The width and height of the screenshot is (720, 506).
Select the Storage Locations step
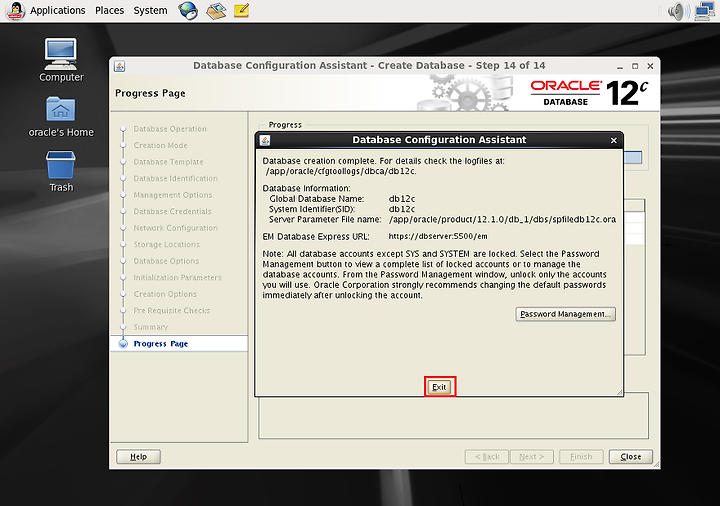[166, 245]
